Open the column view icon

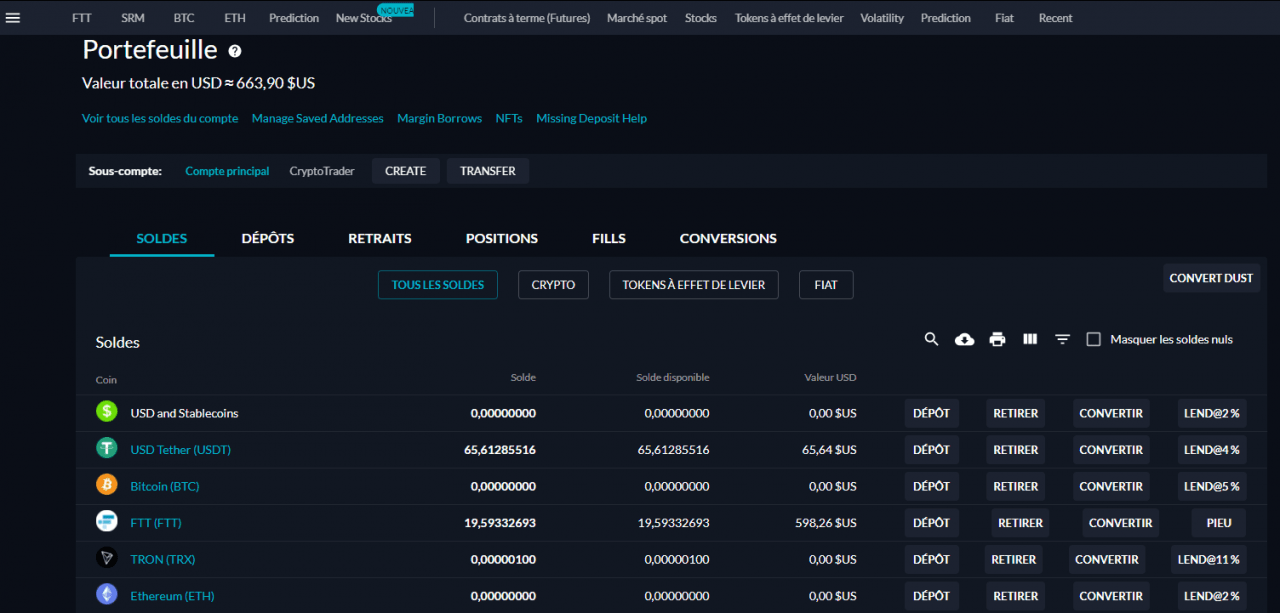click(x=1030, y=340)
